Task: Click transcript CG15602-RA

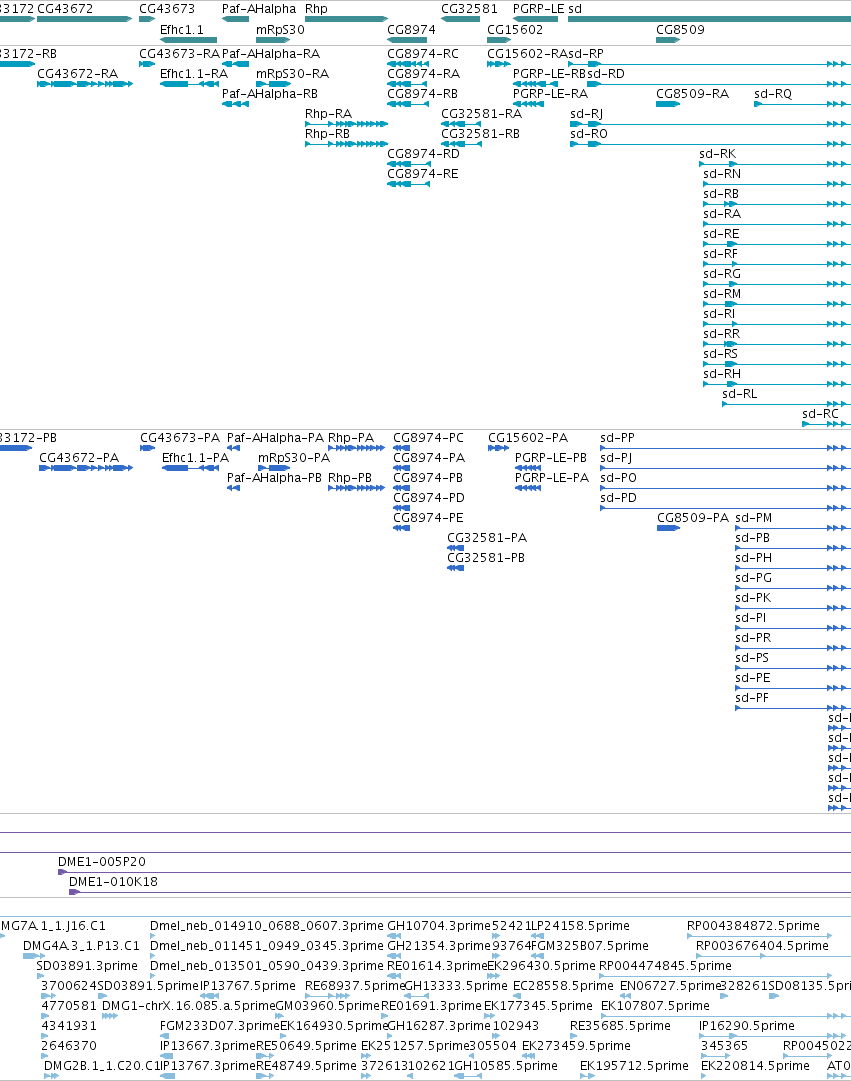Action: pyautogui.click(x=528, y=54)
